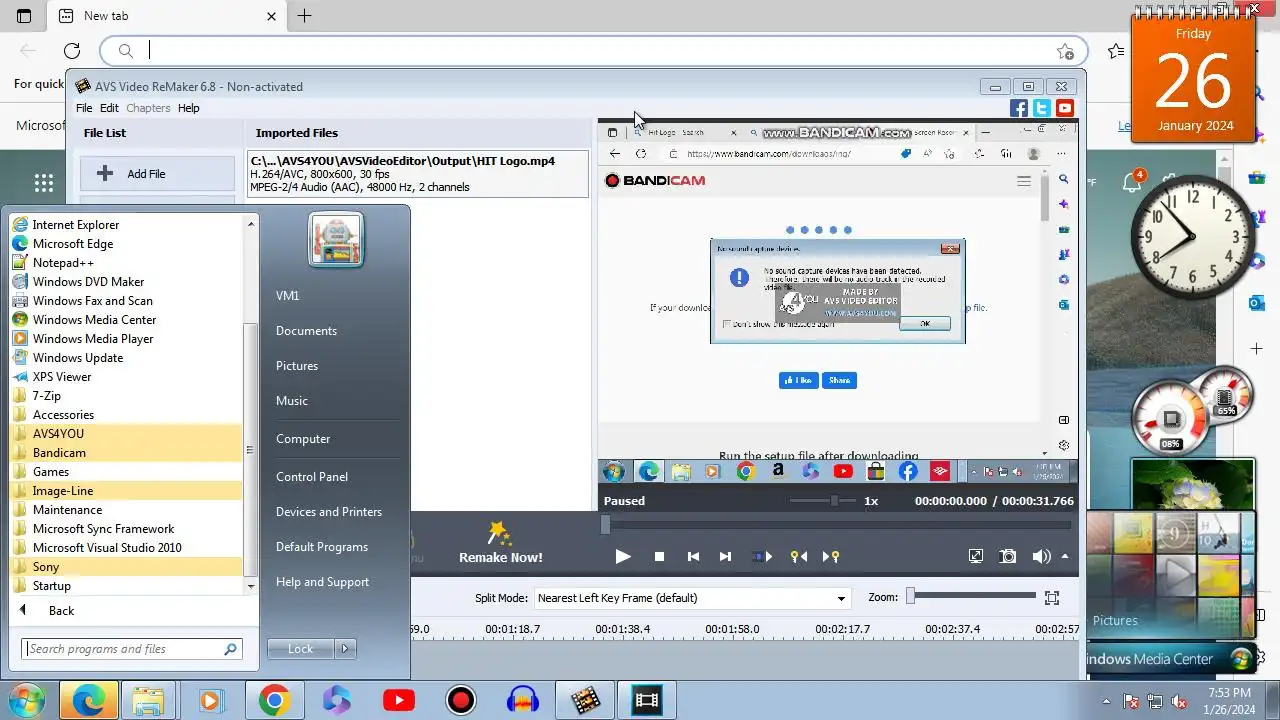Open AVS Facebook page icon
Image resolution: width=1280 pixels, height=720 pixels.
(1019, 108)
